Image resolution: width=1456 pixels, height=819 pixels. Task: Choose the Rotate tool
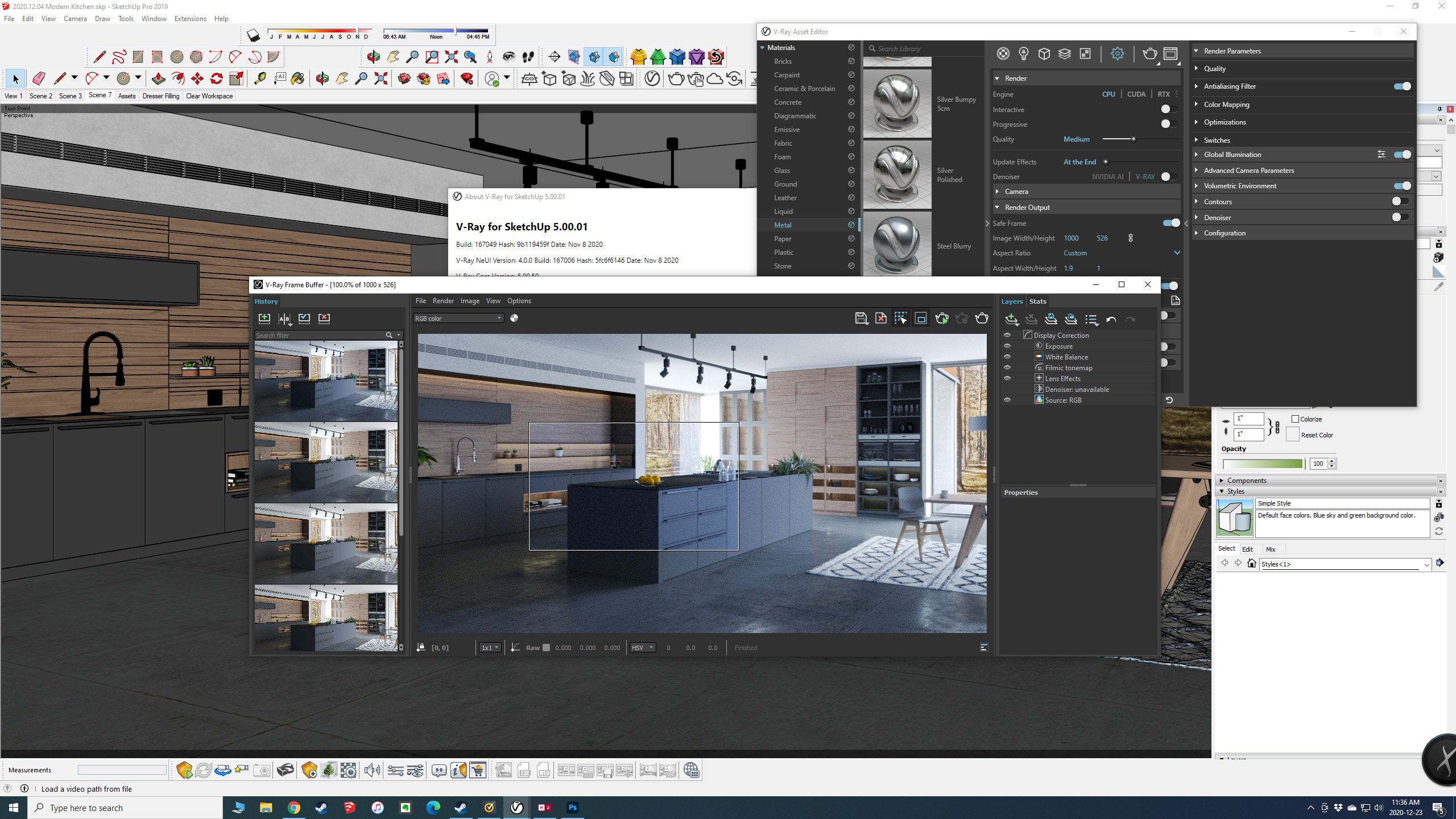(x=217, y=78)
